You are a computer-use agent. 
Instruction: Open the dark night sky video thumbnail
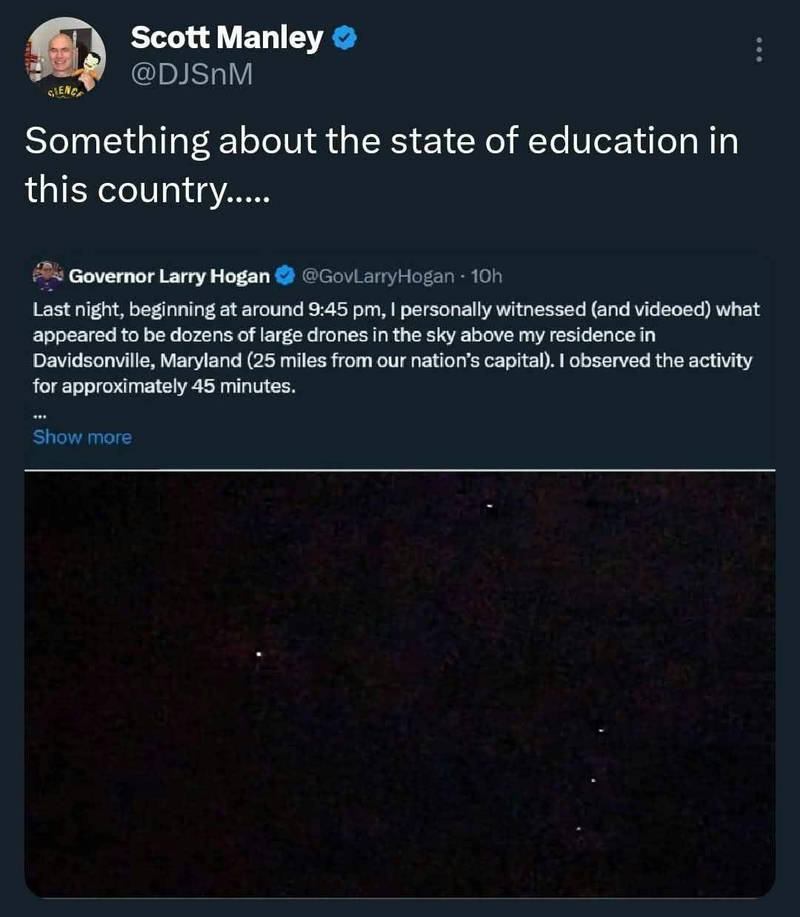(400, 684)
